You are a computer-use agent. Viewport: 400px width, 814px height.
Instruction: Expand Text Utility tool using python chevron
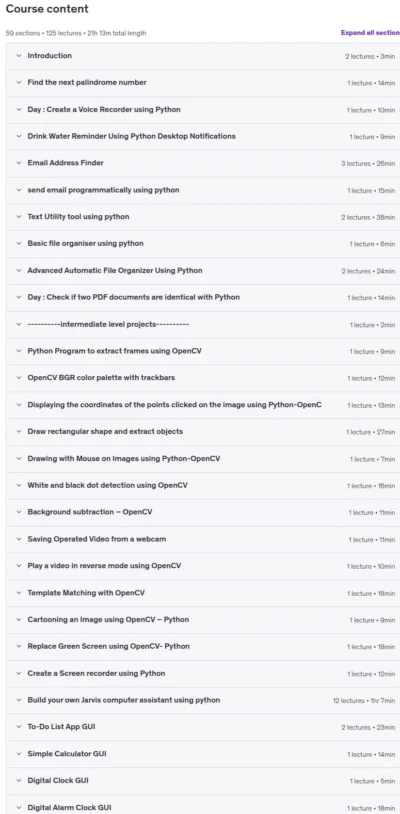point(19,217)
